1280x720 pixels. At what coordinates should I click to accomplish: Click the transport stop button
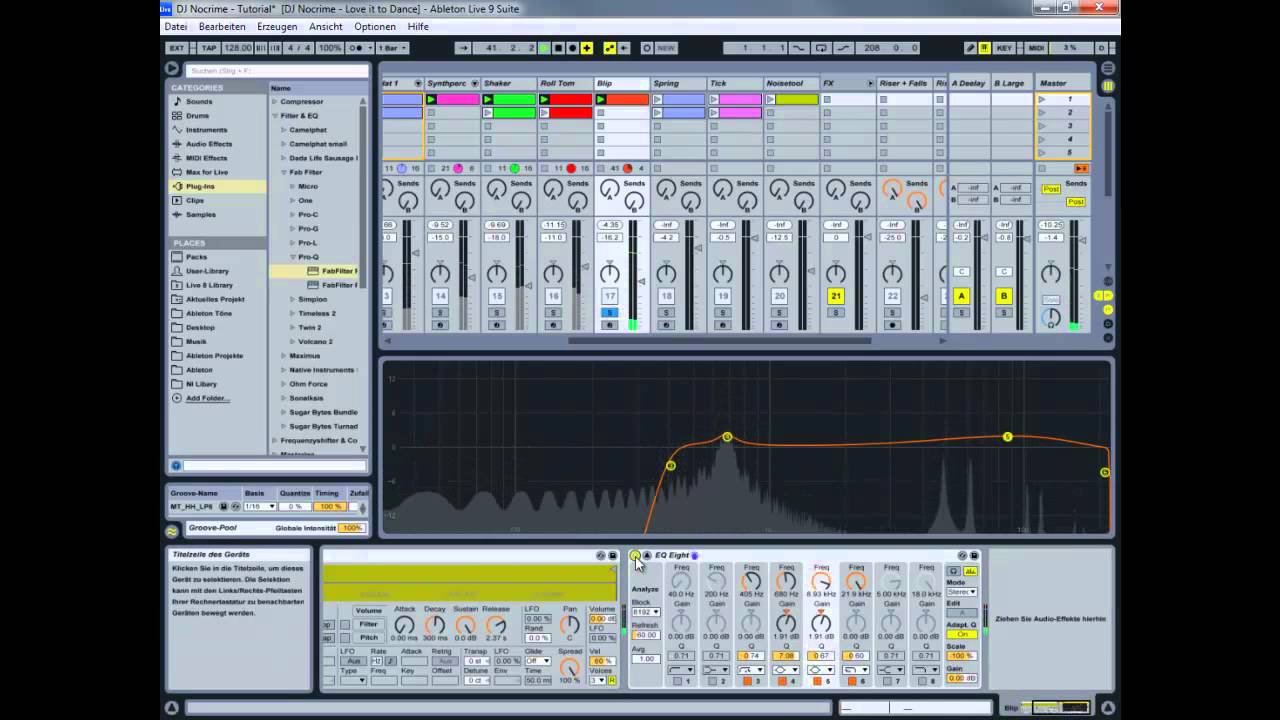tap(558, 48)
